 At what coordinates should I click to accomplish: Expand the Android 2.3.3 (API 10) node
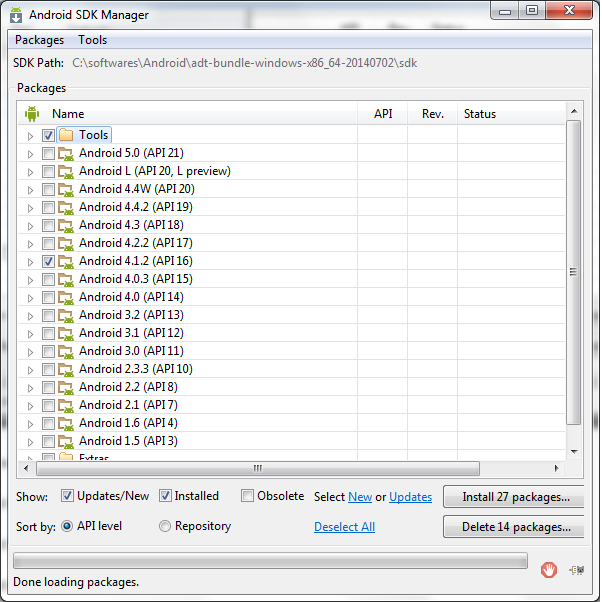(30, 370)
